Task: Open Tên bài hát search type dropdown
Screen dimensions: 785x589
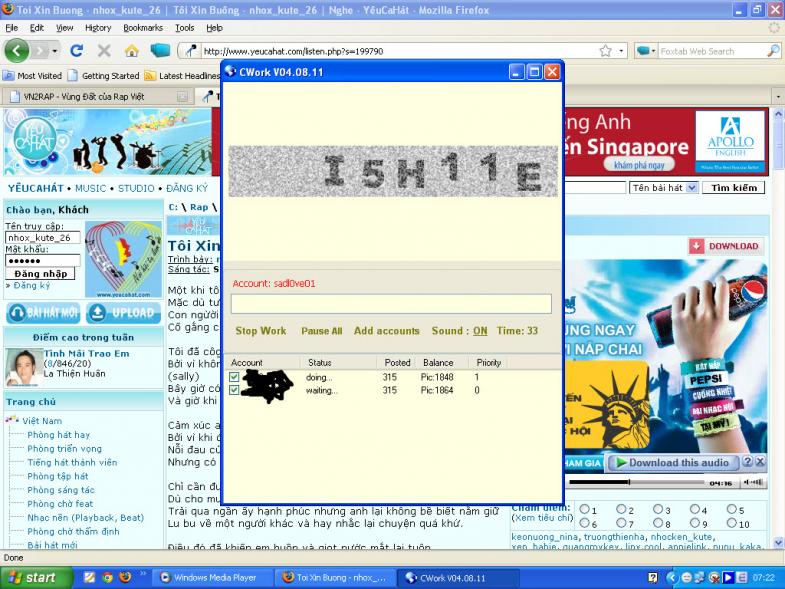Action: click(691, 188)
